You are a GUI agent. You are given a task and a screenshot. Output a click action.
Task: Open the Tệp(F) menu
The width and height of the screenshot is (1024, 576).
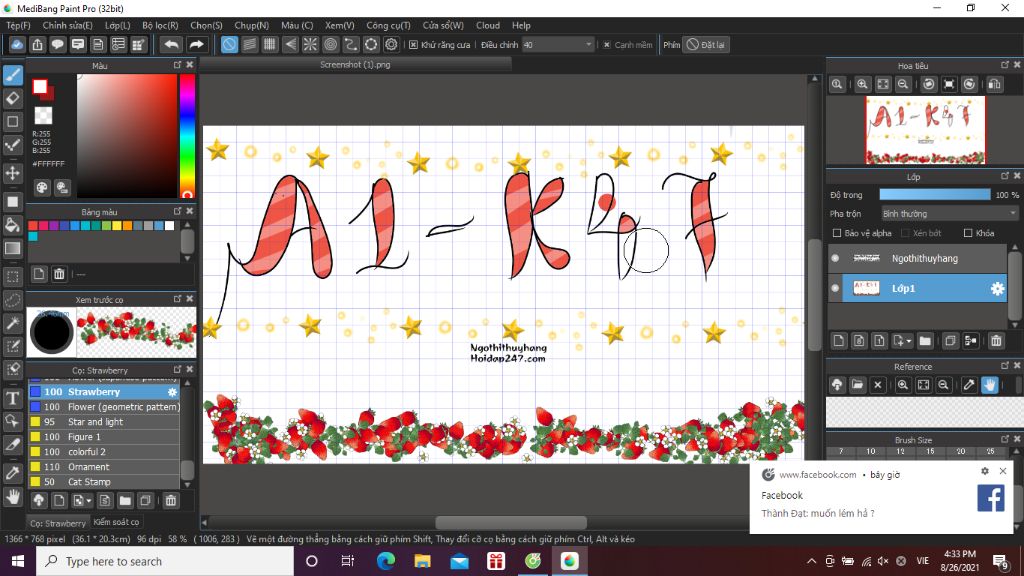(18, 25)
